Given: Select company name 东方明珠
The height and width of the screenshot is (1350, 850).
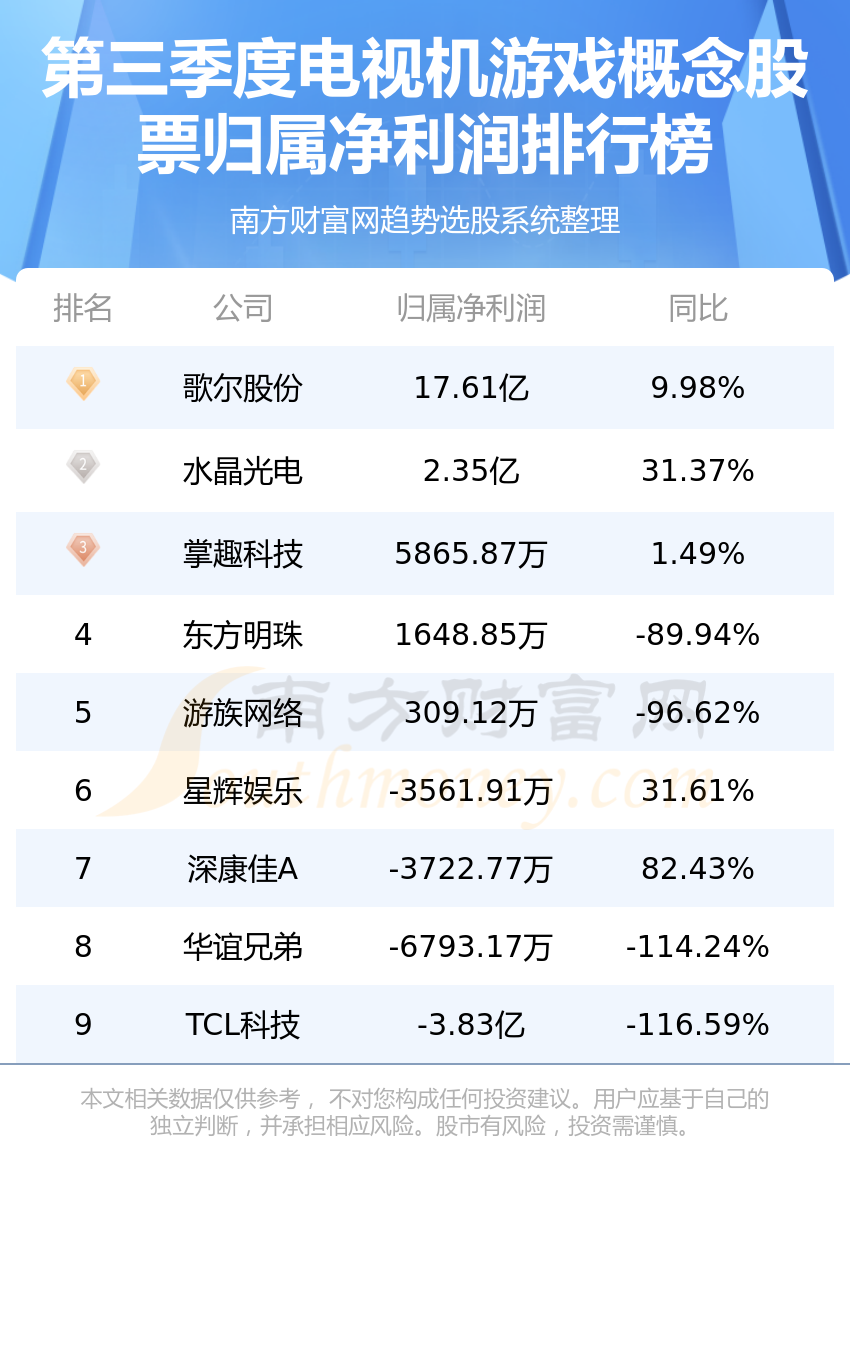Looking at the screenshot, I should [243, 635].
